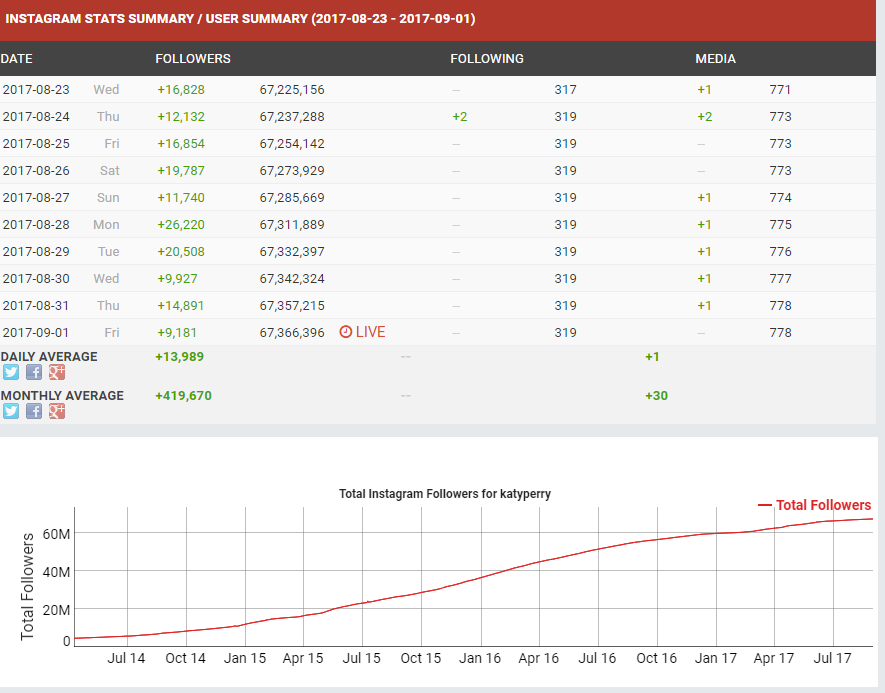Click the 67,225,156 follower total
885x693 pixels.
[291, 90]
